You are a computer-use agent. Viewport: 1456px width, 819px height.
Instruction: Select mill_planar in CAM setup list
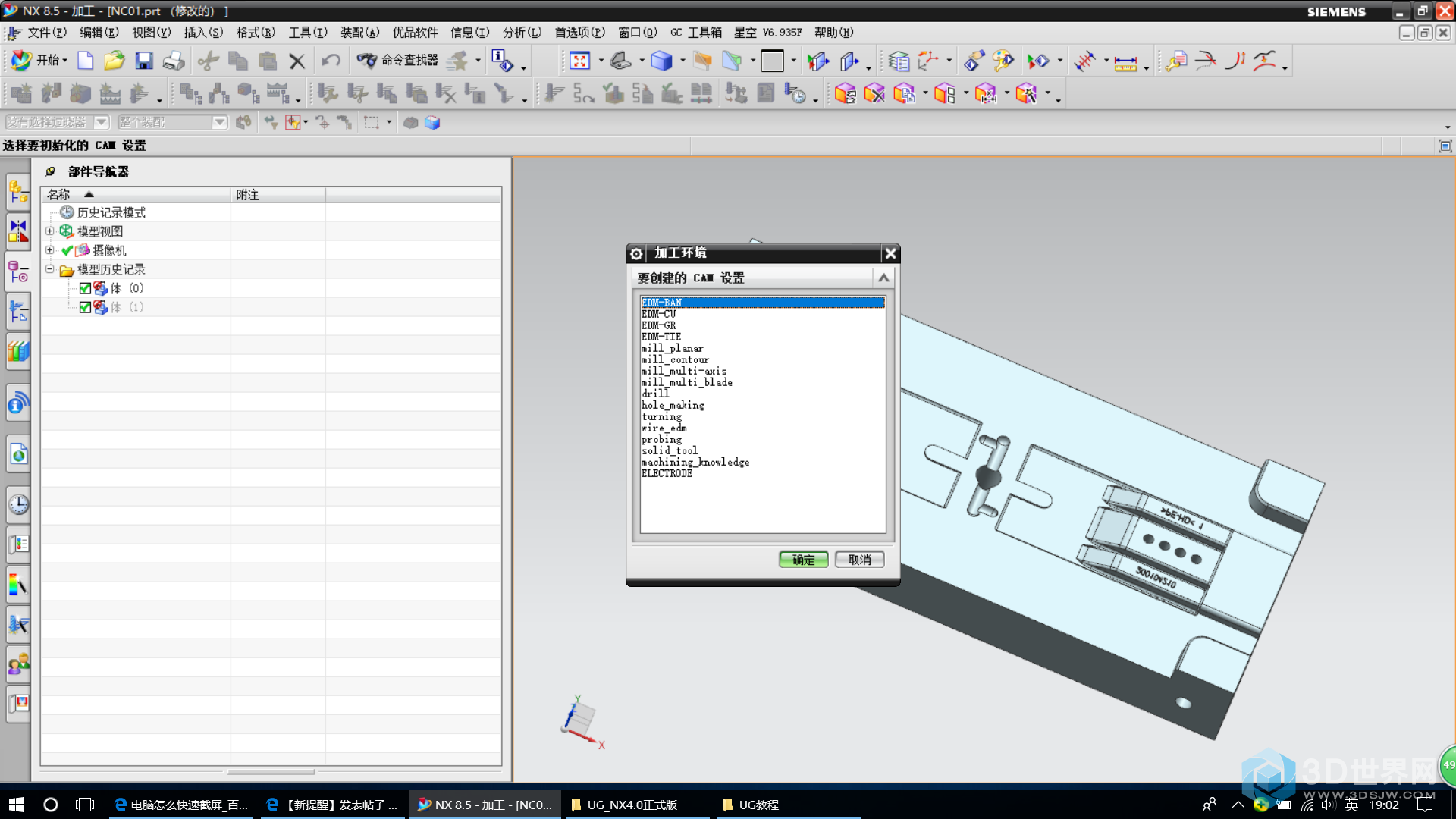[762, 348]
